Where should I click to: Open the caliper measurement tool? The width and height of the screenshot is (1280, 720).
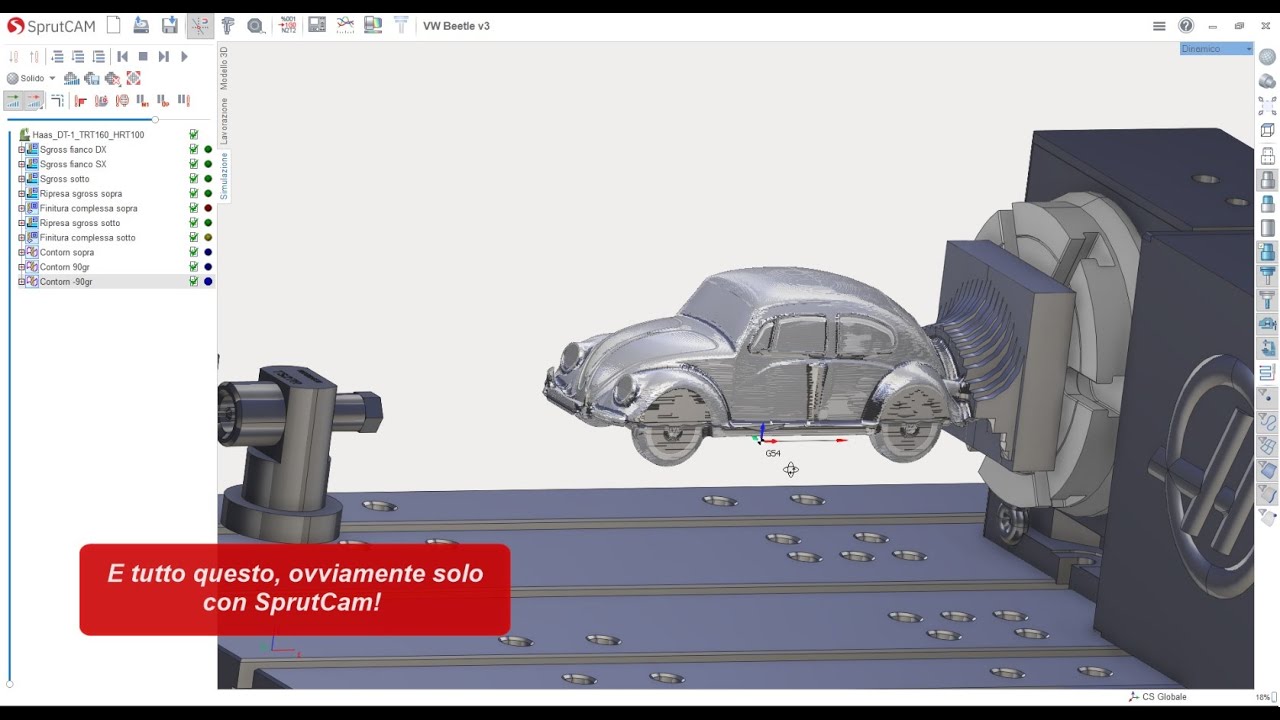coord(228,26)
